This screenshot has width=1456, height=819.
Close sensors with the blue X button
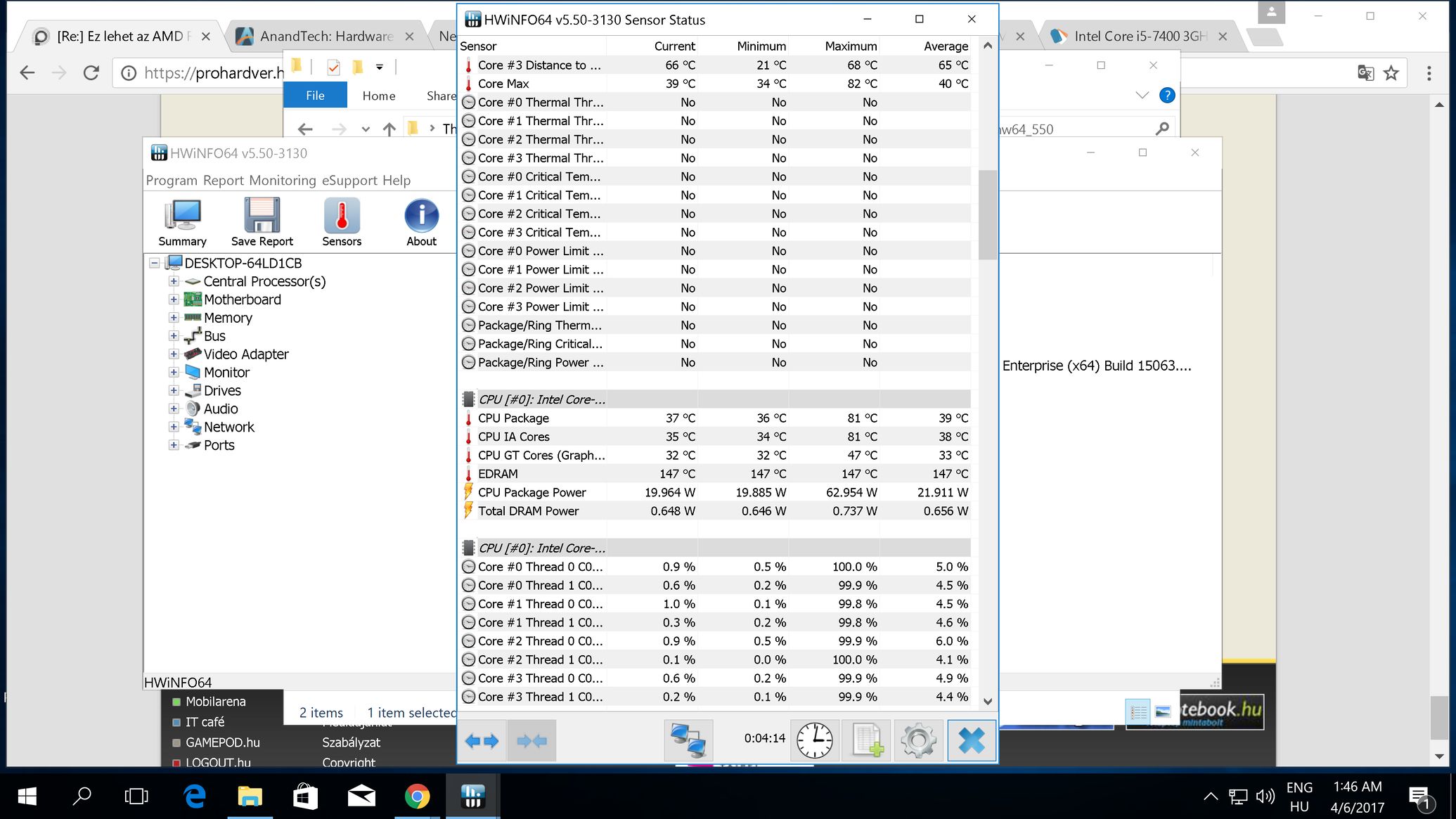click(x=971, y=740)
